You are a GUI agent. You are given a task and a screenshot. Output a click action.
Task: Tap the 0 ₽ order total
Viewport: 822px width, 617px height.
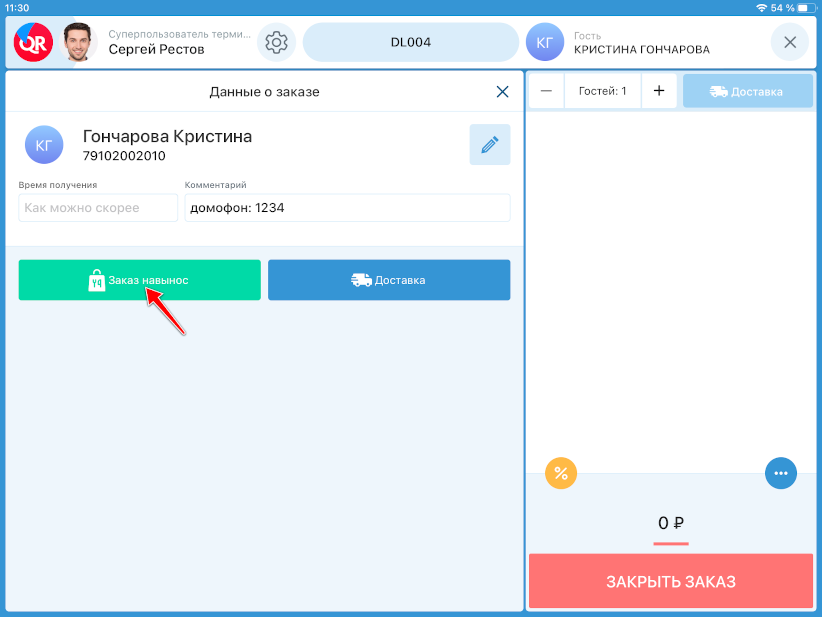671,523
